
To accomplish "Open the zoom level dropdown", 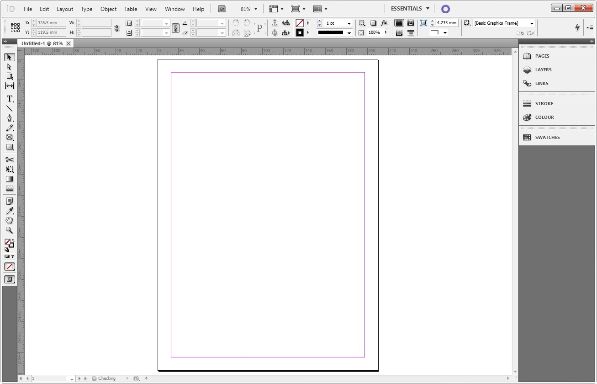I will click(255, 9).
